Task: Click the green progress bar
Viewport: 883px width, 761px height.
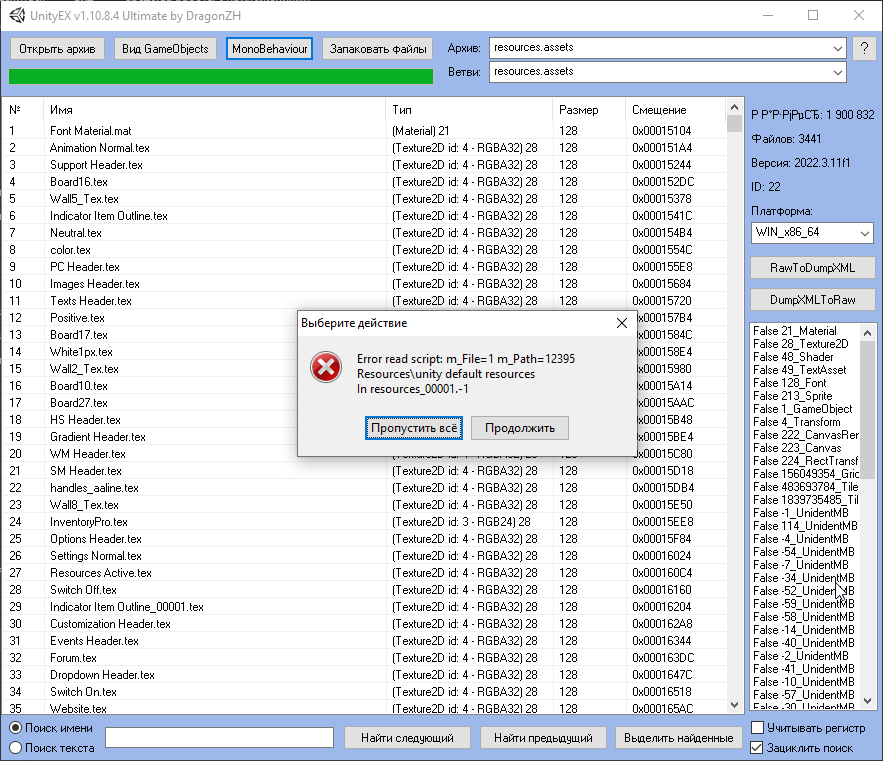Action: [x=220, y=76]
